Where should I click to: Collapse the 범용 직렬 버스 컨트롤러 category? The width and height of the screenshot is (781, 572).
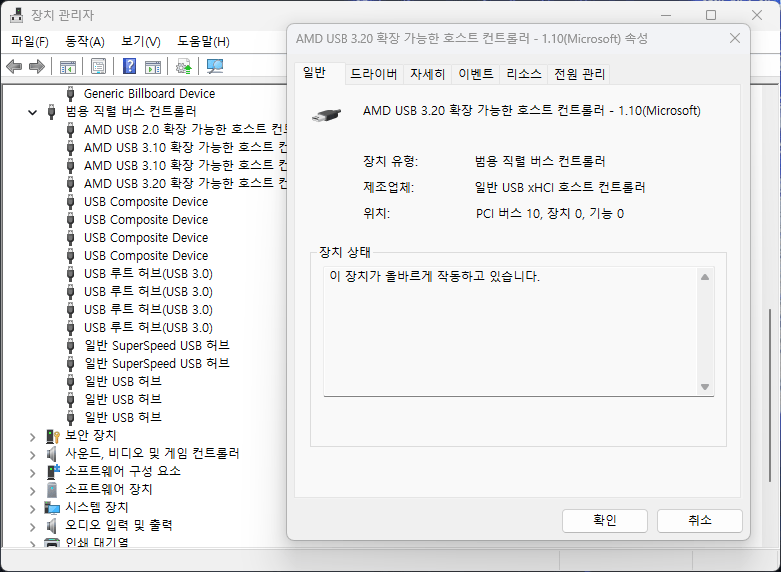pyautogui.click(x=33, y=112)
